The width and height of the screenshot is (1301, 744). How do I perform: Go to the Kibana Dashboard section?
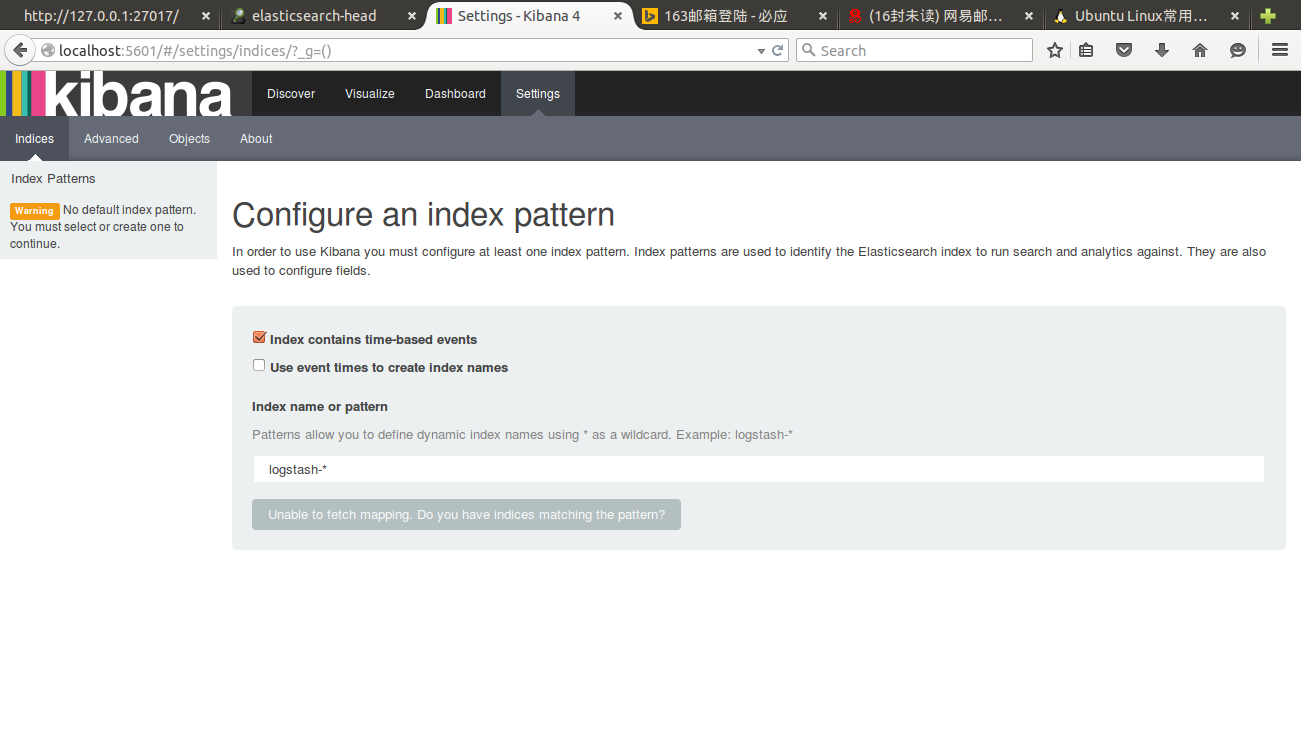[455, 94]
